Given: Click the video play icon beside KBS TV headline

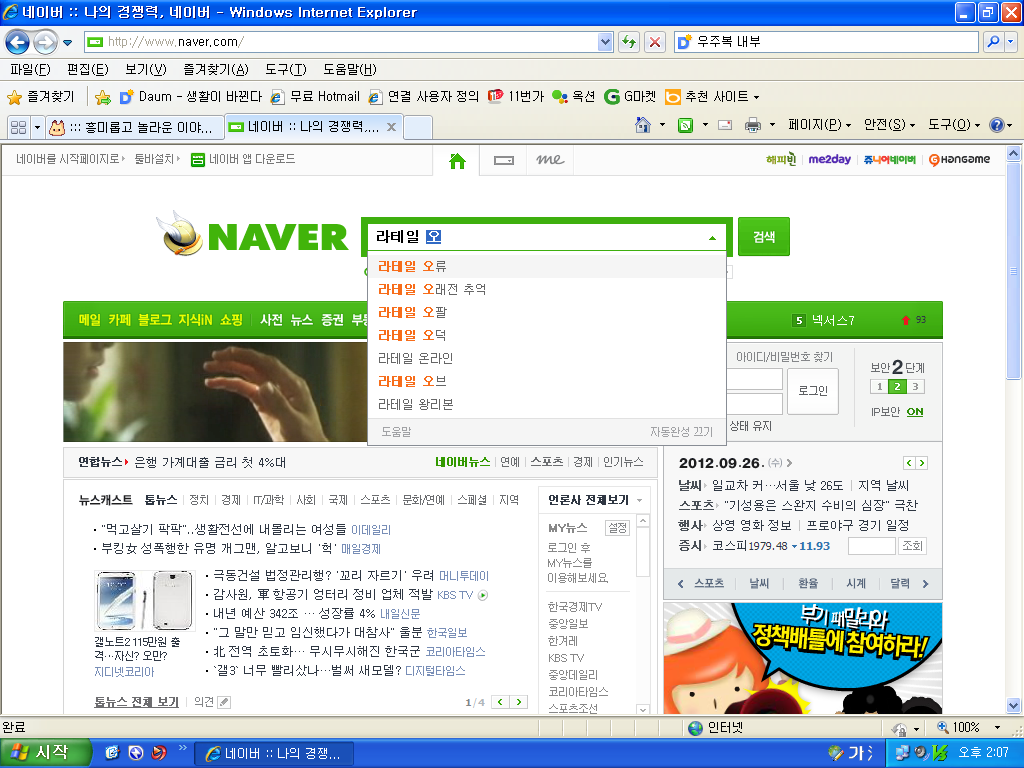Looking at the screenshot, I should [x=483, y=595].
